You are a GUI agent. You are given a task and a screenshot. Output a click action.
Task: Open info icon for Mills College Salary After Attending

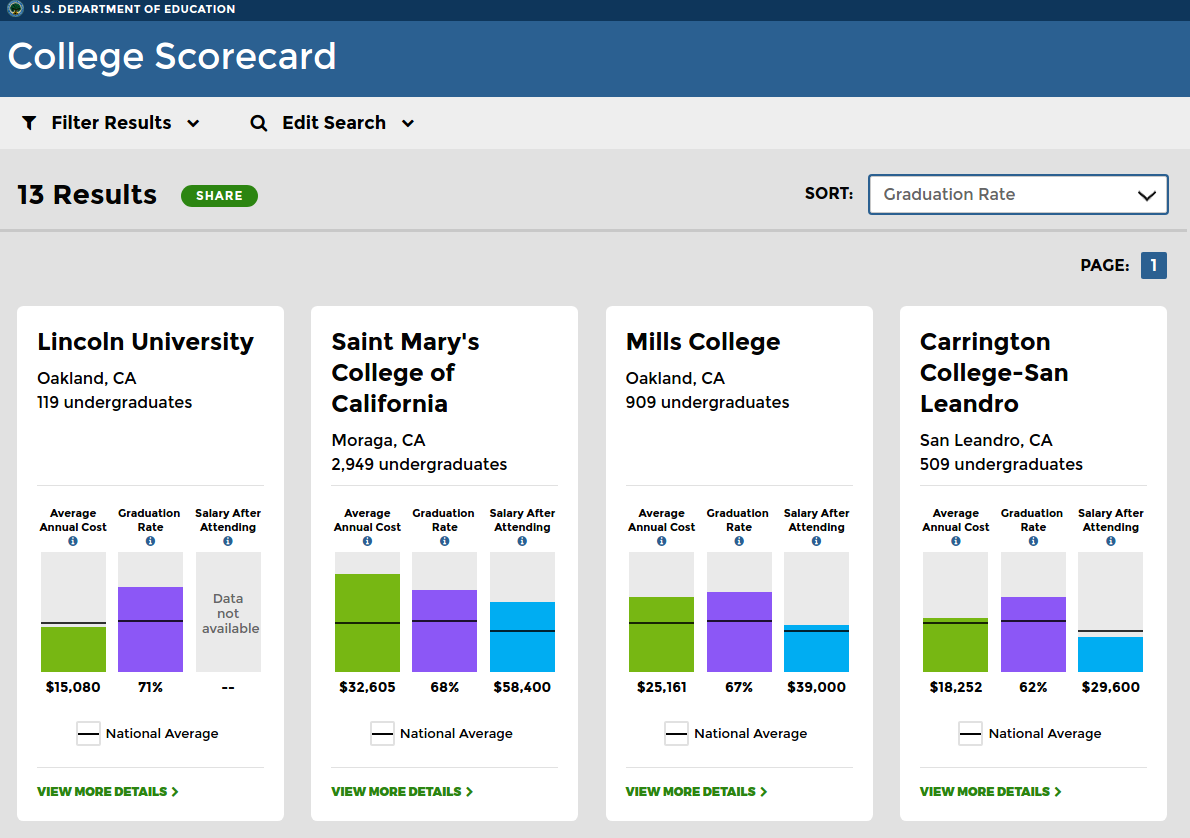[x=817, y=541]
